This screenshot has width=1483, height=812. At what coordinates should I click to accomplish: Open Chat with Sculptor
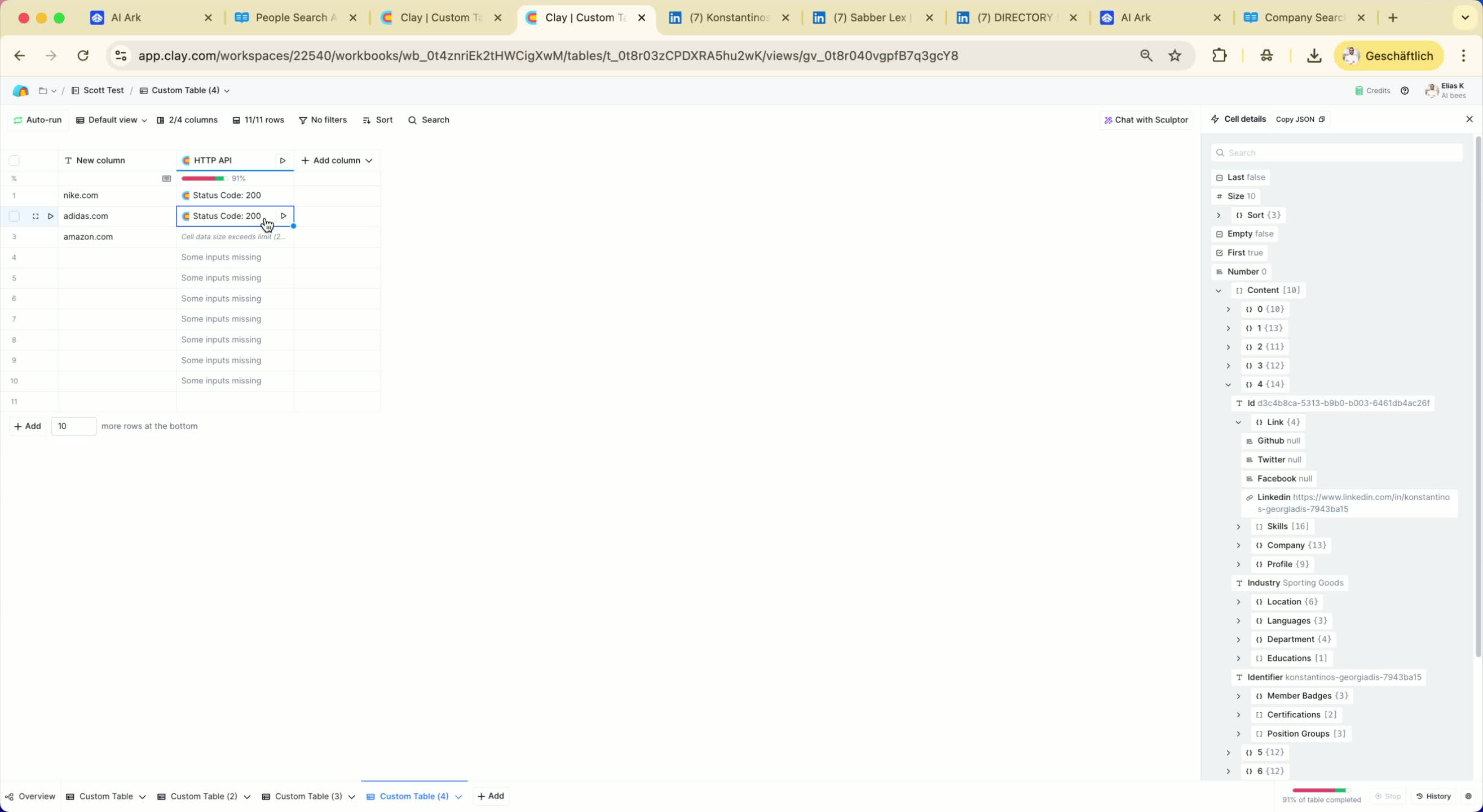click(1146, 120)
